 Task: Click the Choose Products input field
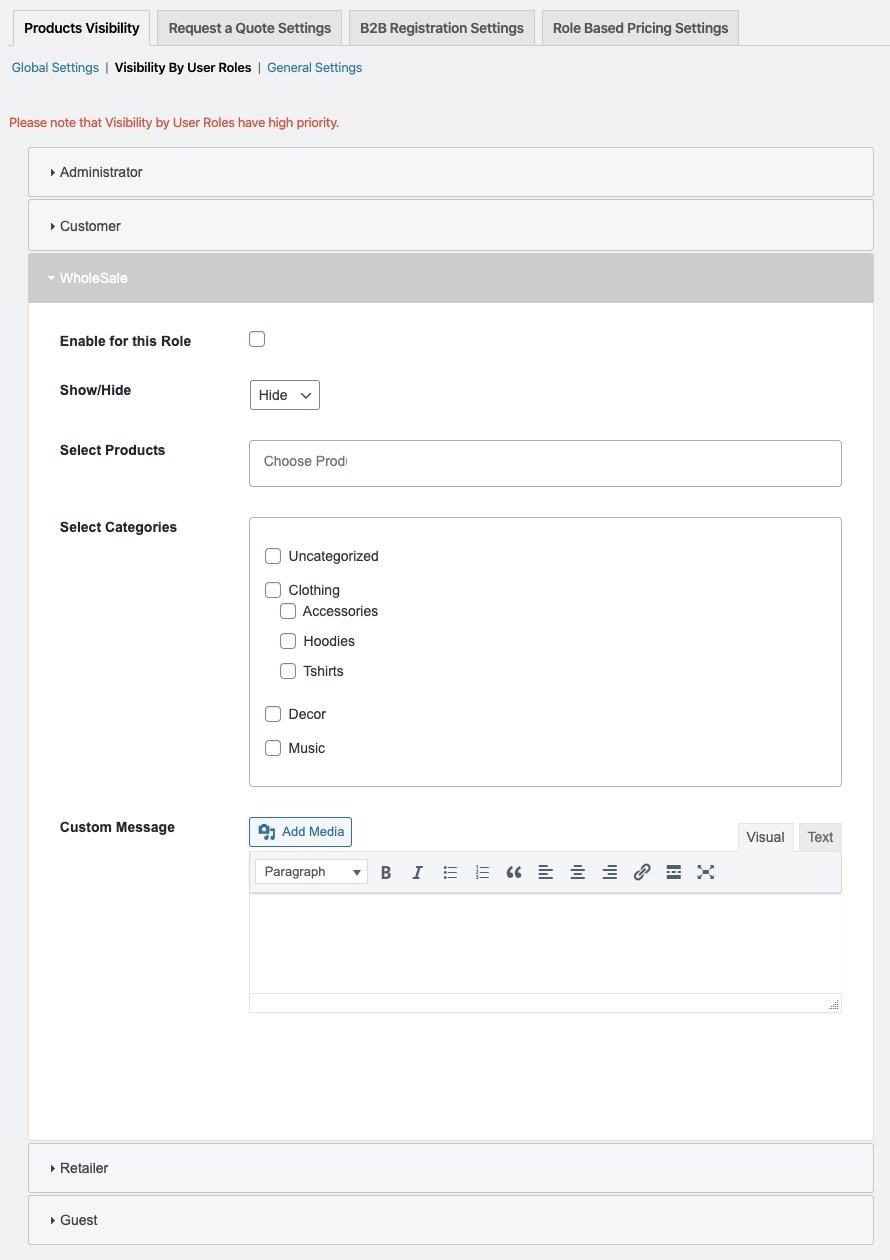point(545,463)
